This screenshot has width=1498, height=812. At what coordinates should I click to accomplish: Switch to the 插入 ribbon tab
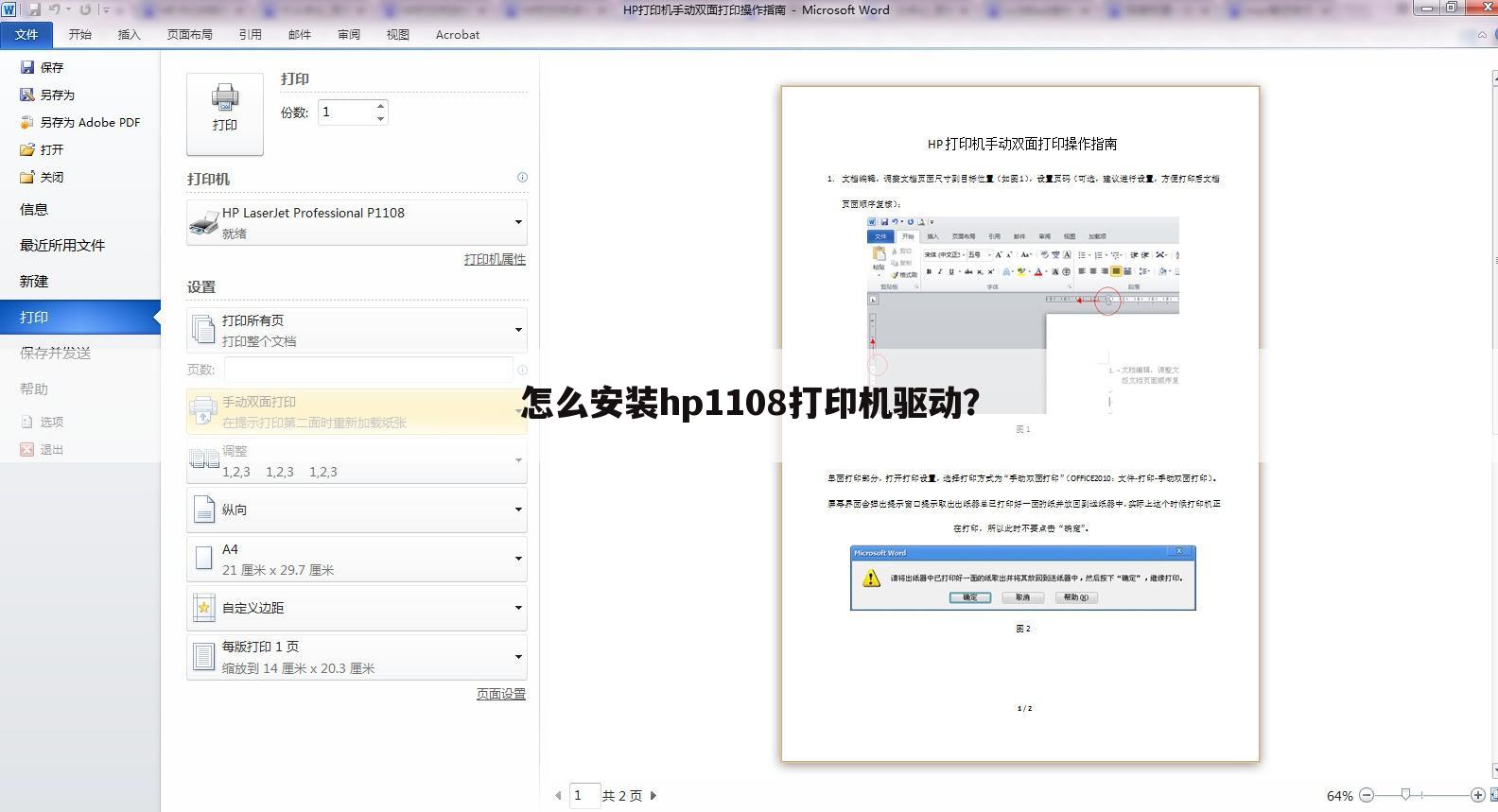click(x=129, y=35)
